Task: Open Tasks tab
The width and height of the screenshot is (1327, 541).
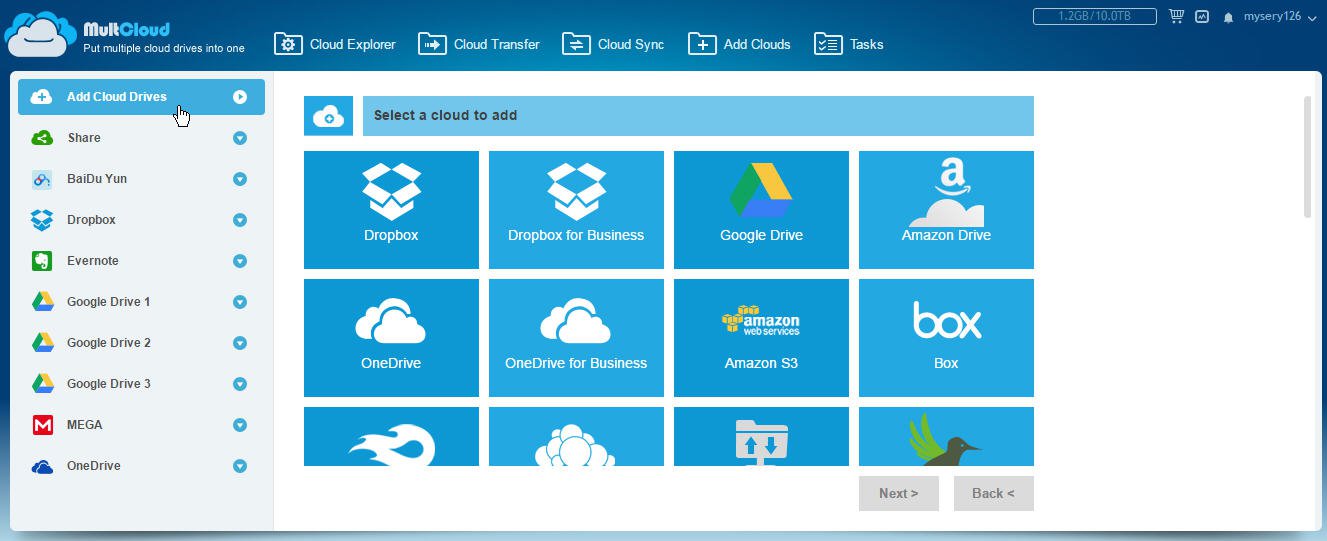Action: [x=848, y=44]
